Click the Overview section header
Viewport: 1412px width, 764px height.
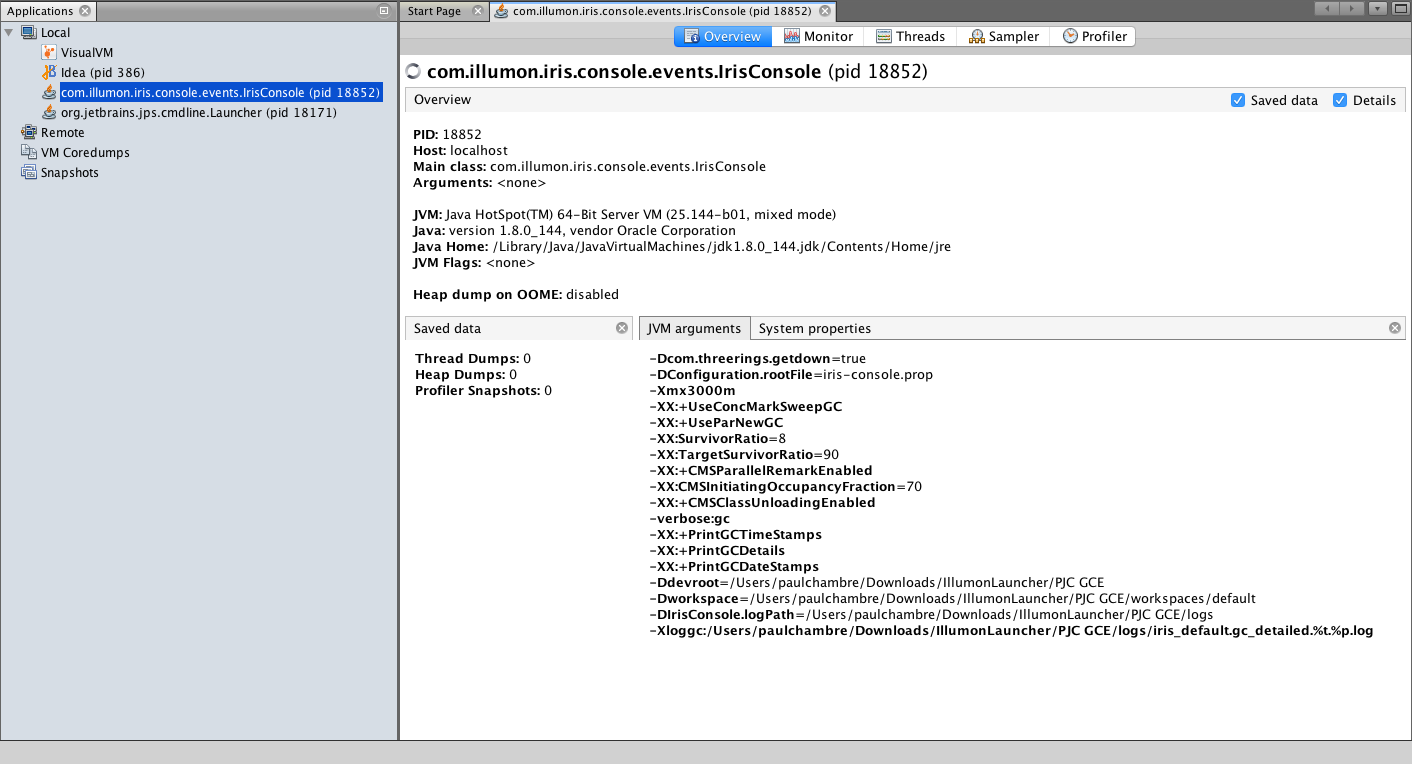pyautogui.click(x=442, y=100)
